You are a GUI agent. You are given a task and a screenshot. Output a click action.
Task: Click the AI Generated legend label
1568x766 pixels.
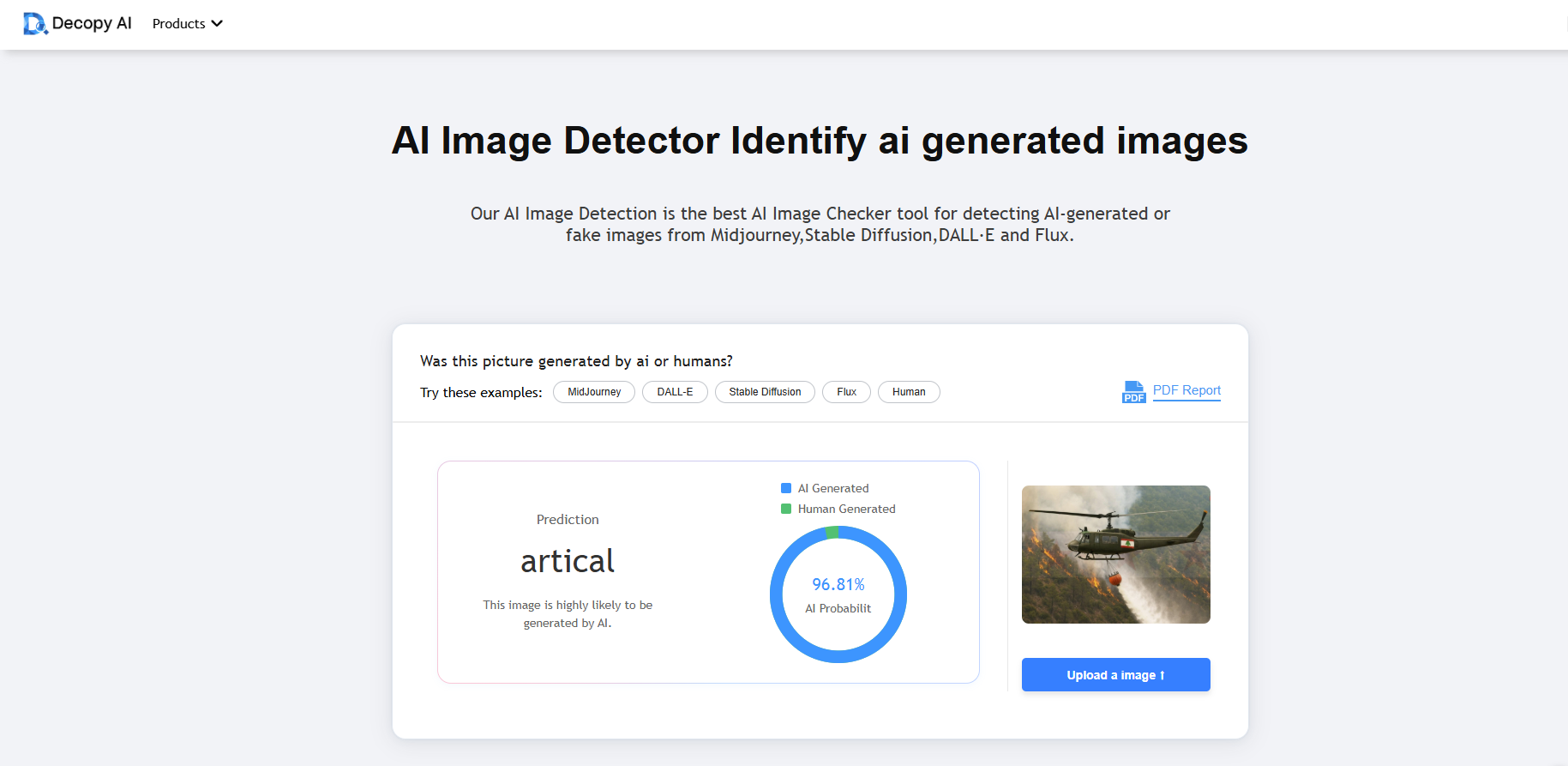(x=833, y=488)
